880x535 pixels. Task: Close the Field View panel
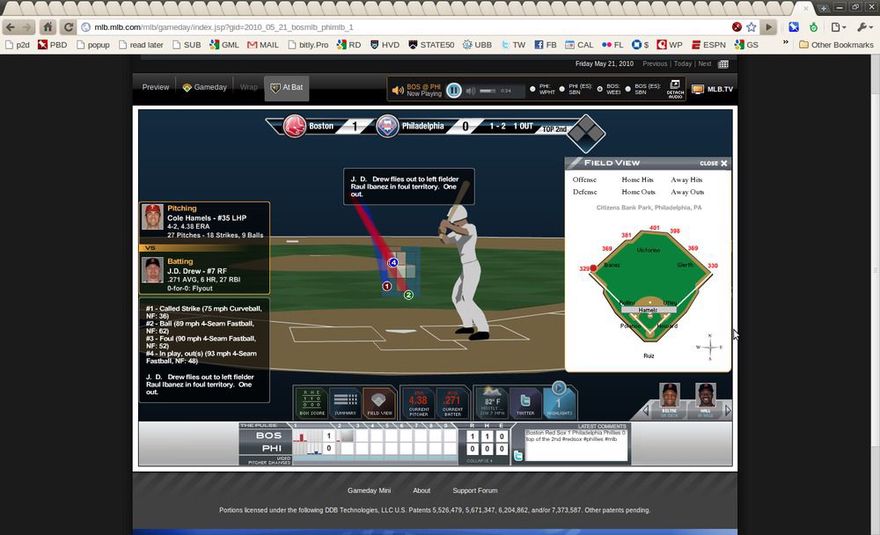click(x=713, y=163)
